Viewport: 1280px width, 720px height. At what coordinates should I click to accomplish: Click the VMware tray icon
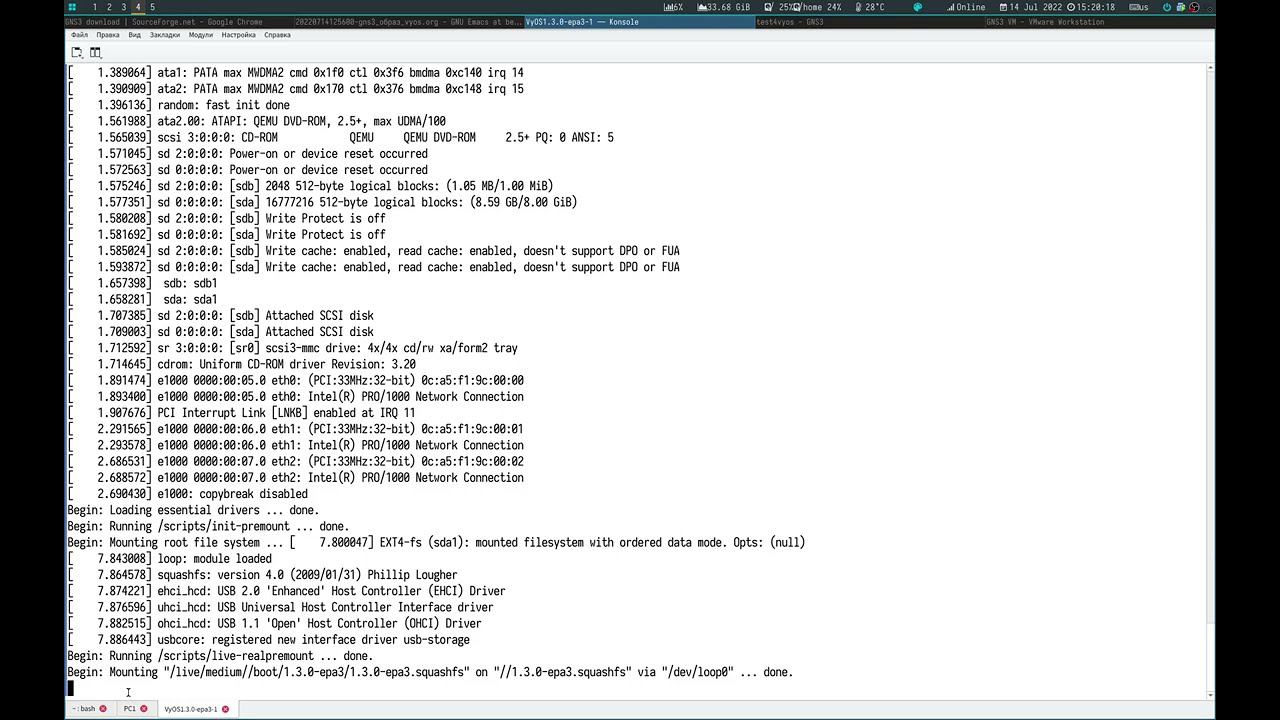tap(1181, 7)
